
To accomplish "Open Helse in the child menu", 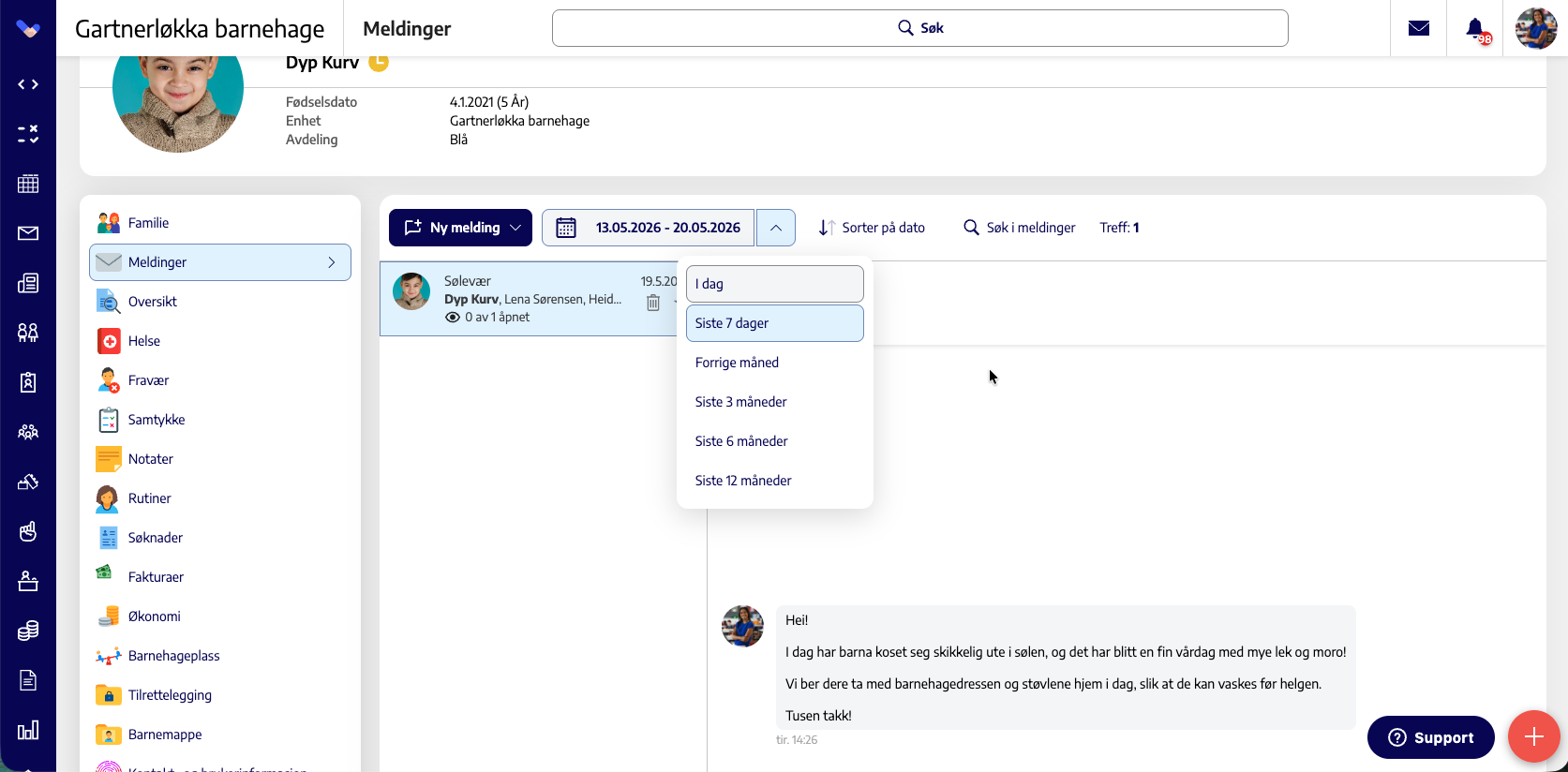I will (x=220, y=341).
